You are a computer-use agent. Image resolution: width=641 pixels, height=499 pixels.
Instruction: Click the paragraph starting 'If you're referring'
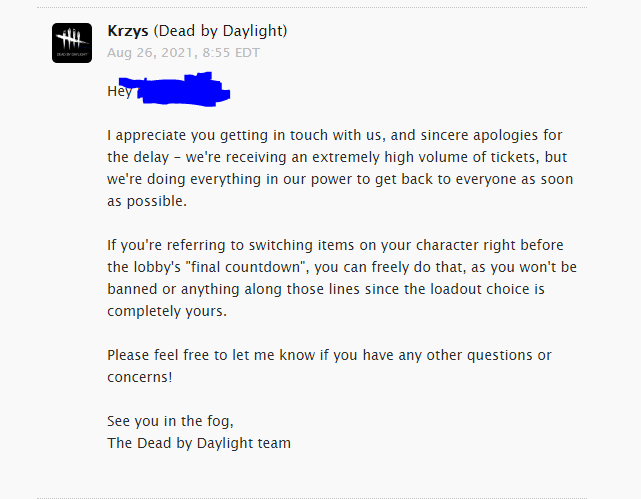point(342,278)
